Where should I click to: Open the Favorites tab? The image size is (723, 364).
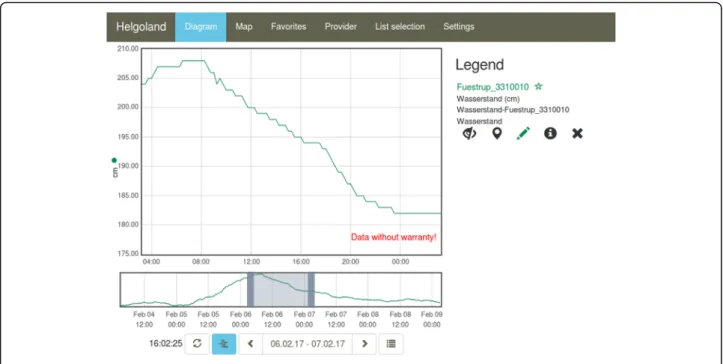288,27
